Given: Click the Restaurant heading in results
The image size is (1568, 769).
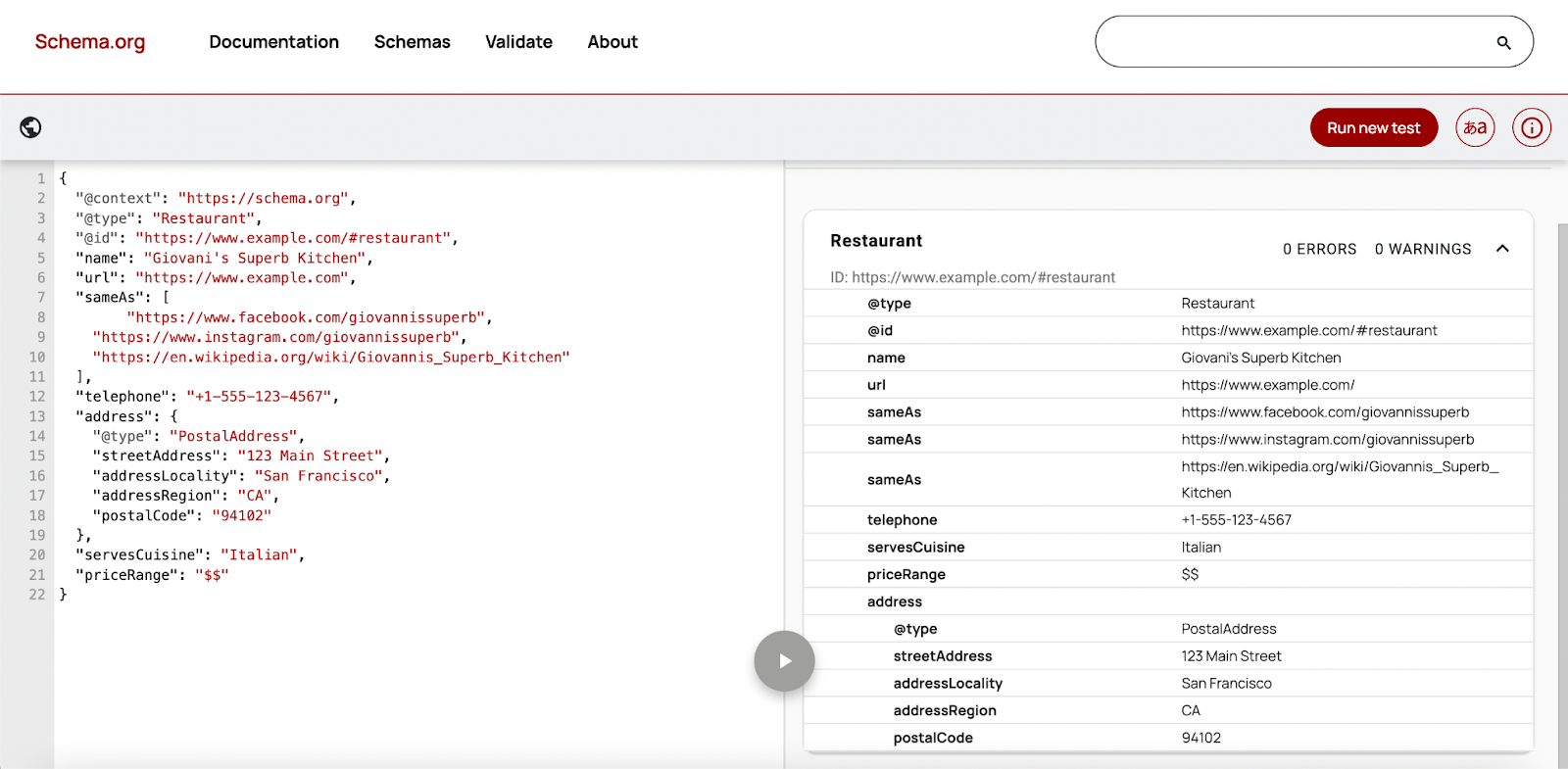Looking at the screenshot, I should click(876, 241).
